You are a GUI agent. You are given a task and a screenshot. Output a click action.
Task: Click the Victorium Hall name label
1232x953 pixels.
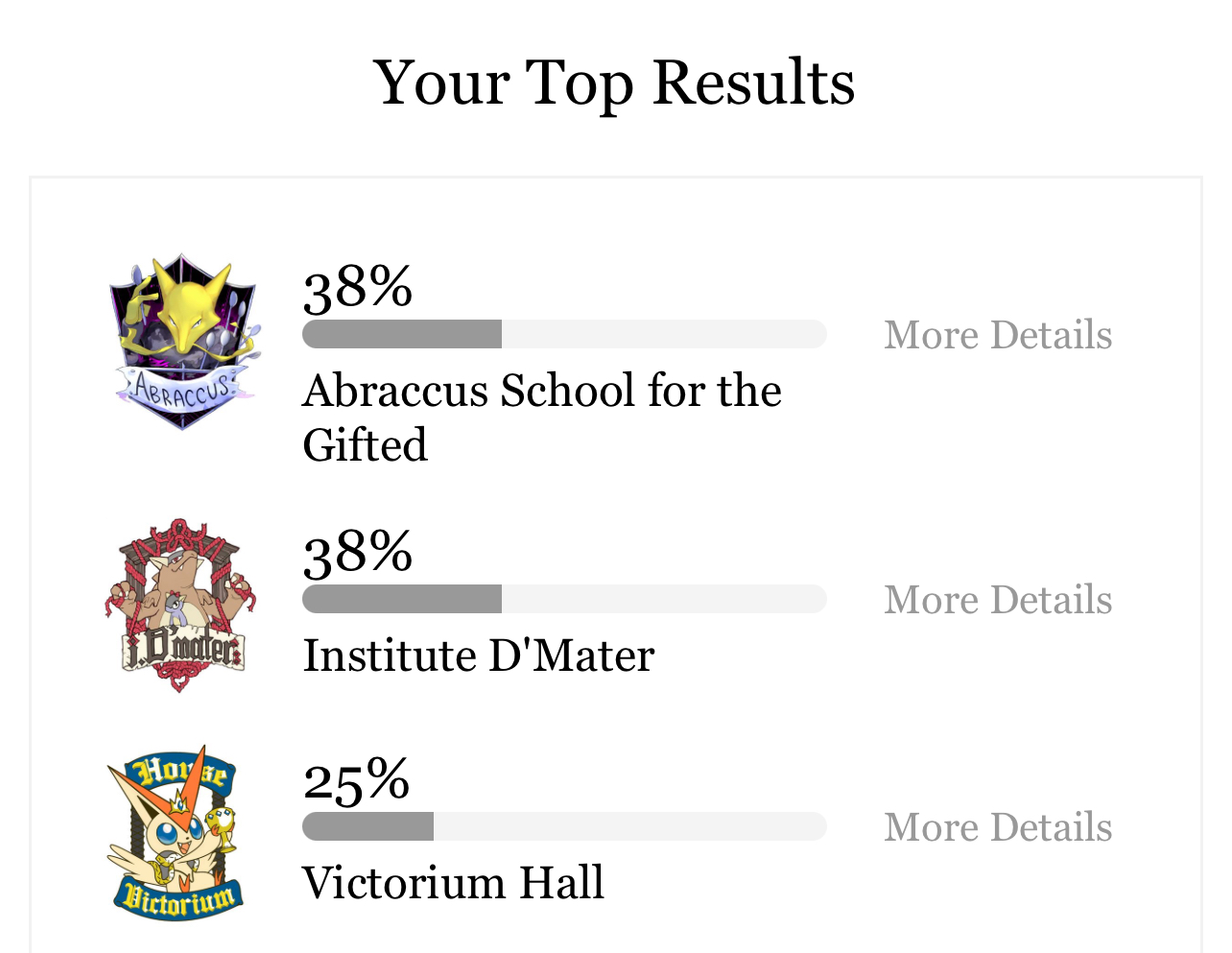(x=453, y=883)
